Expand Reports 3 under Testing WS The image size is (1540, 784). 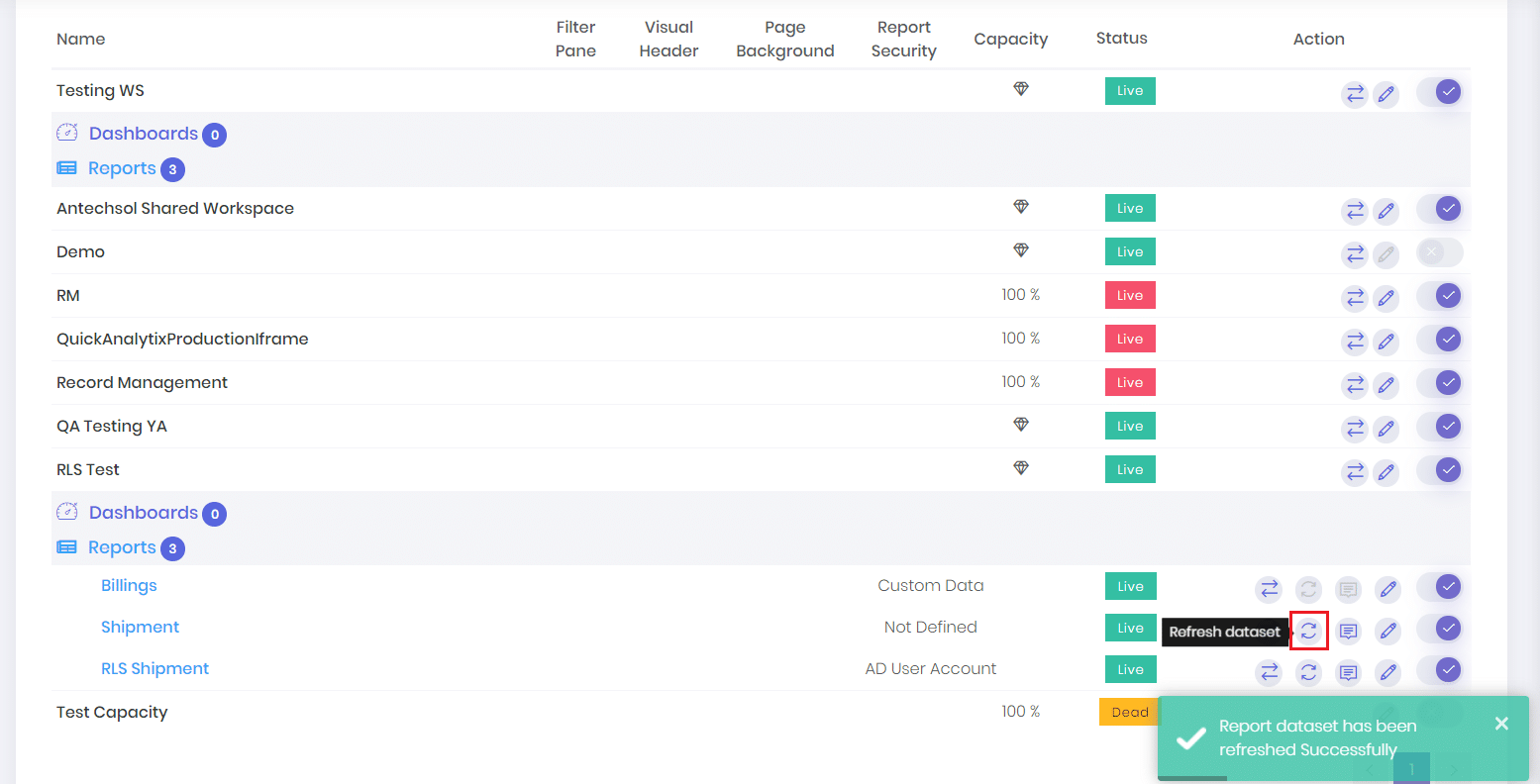coord(120,168)
